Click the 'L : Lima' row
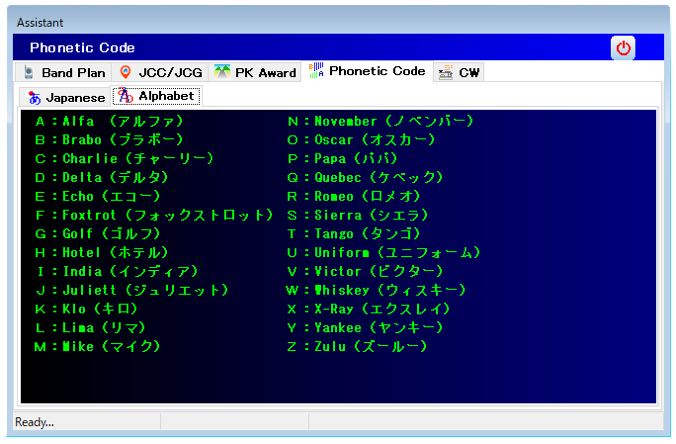 tap(91, 328)
